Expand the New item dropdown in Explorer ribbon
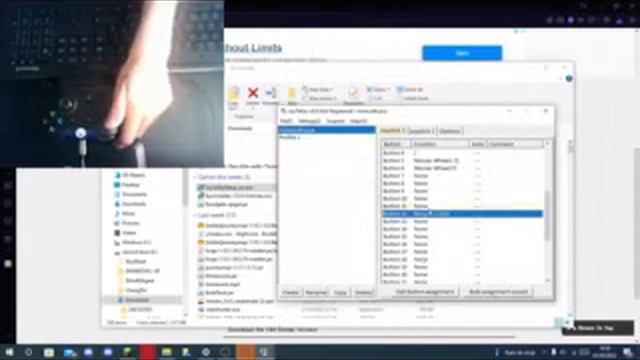 tap(318, 89)
